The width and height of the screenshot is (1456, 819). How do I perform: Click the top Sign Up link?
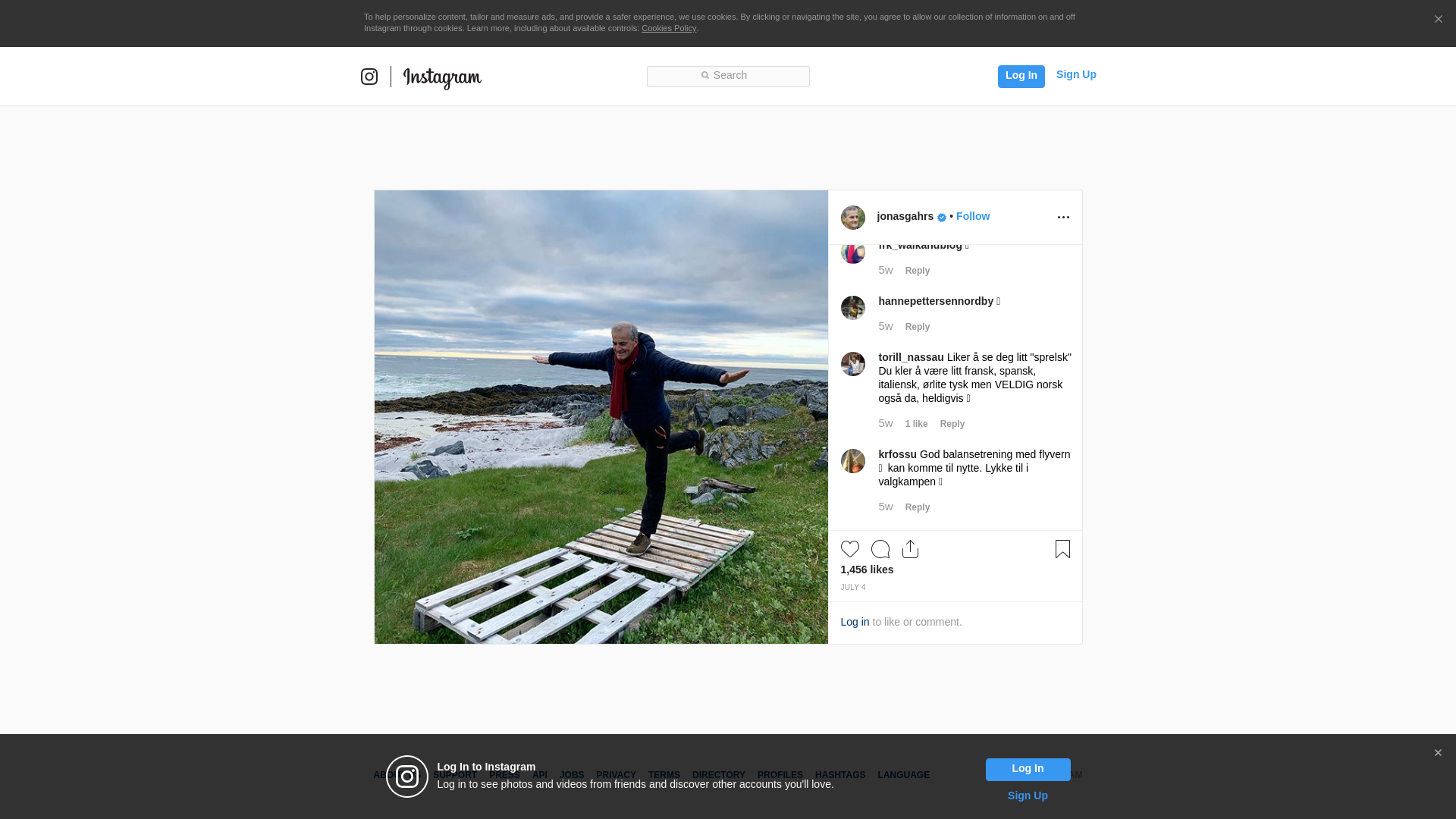[1075, 74]
